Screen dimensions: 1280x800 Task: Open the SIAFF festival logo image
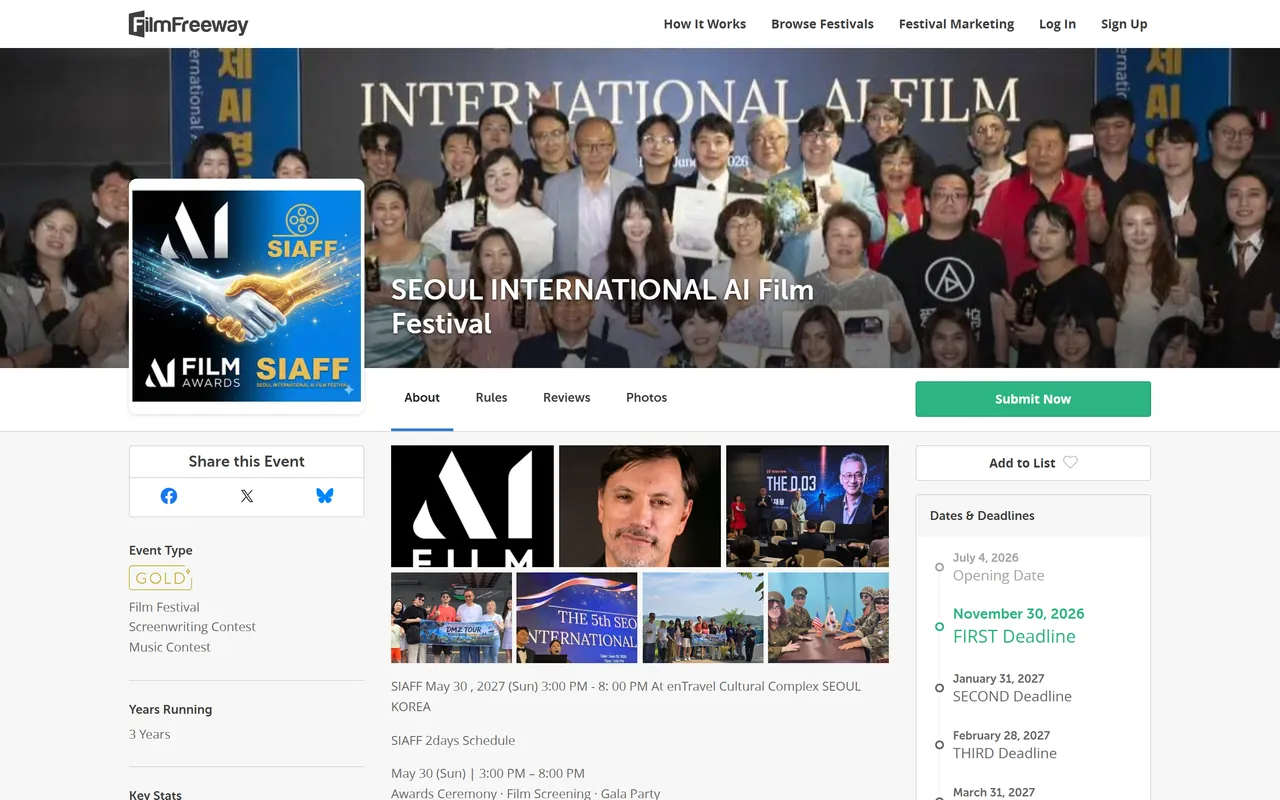pyautogui.click(x=247, y=296)
